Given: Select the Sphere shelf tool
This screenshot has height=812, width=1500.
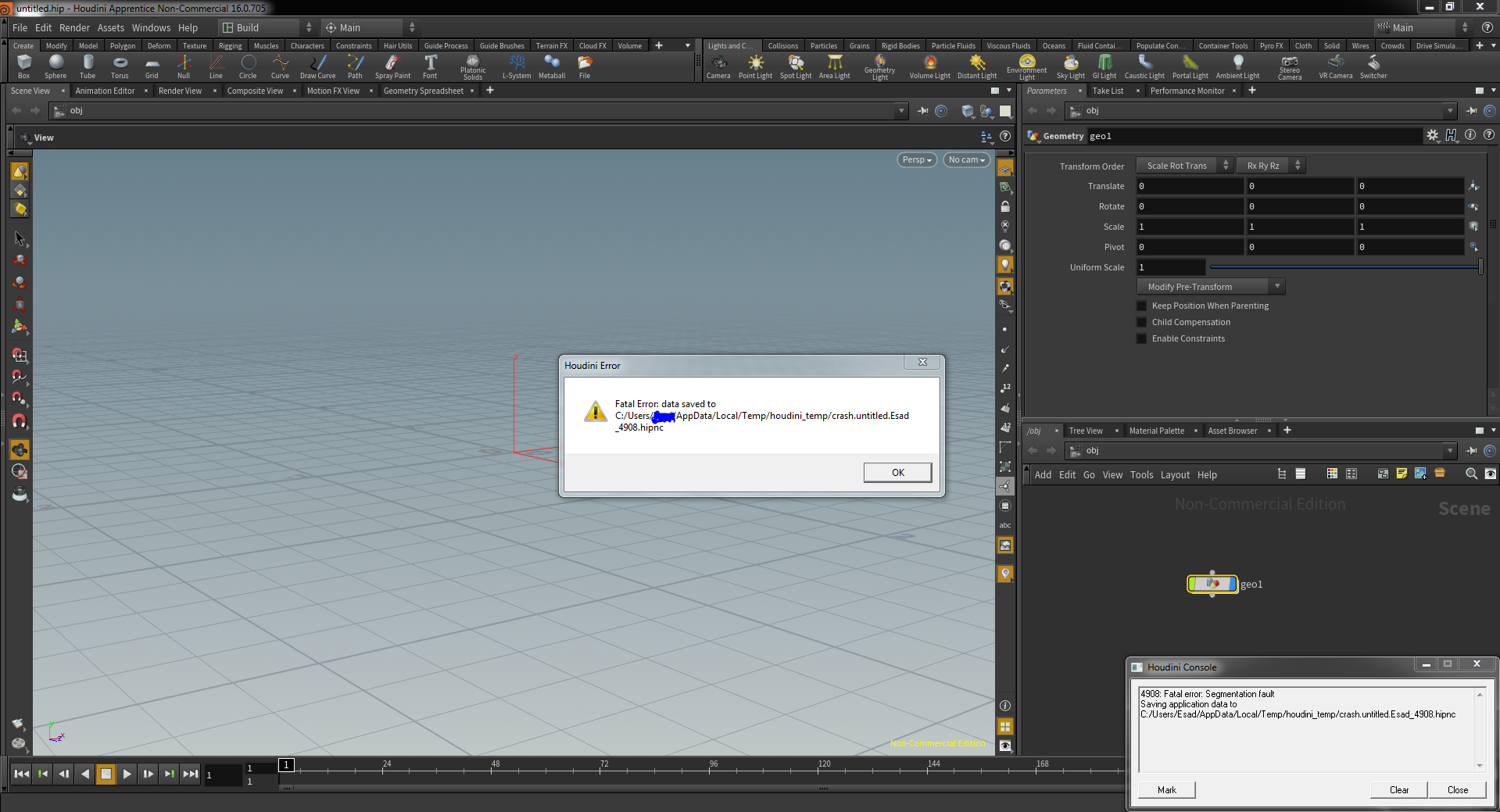Looking at the screenshot, I should pyautogui.click(x=55, y=66).
